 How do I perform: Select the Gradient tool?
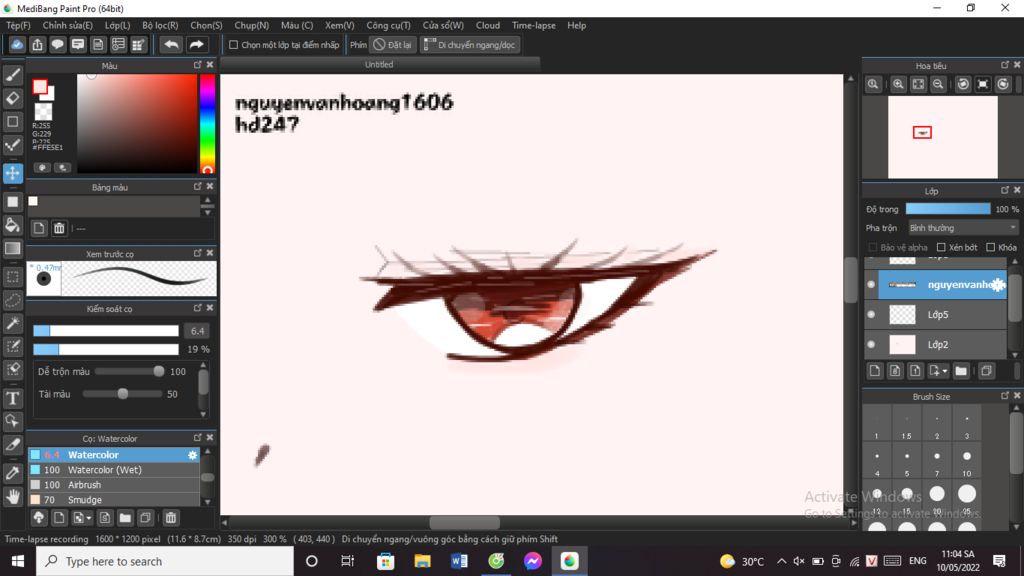pos(12,248)
